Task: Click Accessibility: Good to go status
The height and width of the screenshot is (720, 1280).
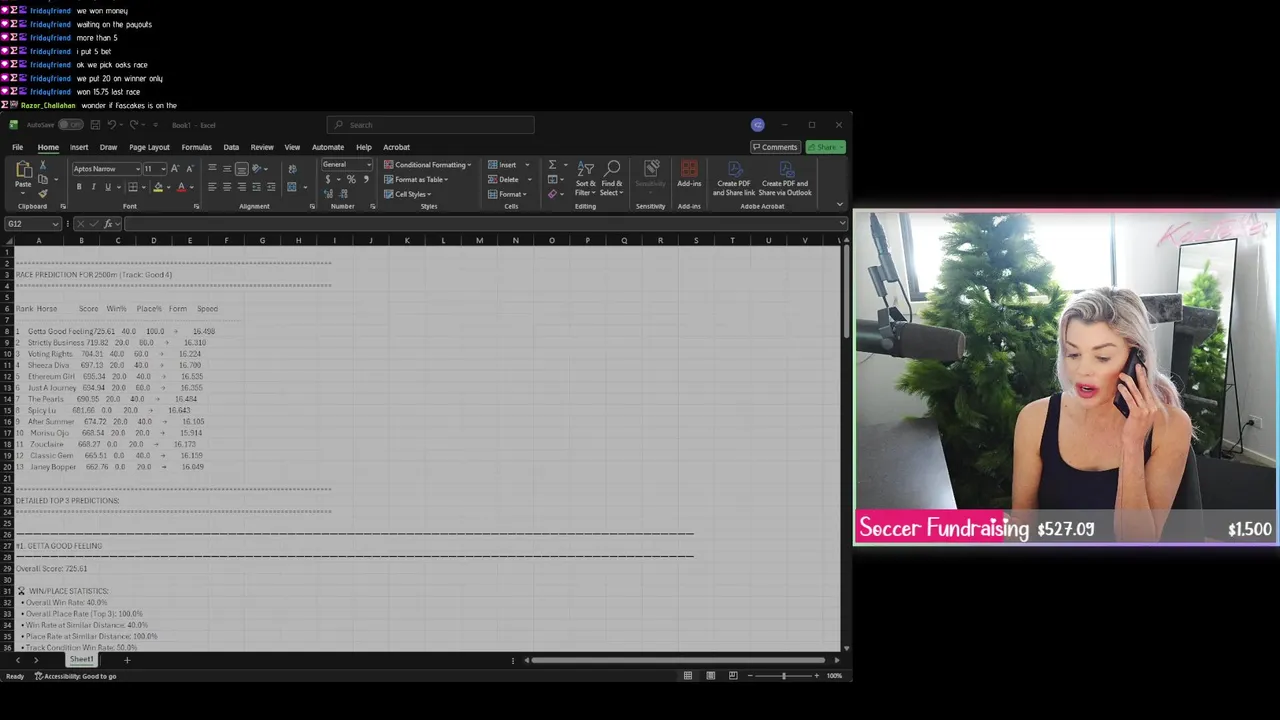Action: [x=76, y=676]
